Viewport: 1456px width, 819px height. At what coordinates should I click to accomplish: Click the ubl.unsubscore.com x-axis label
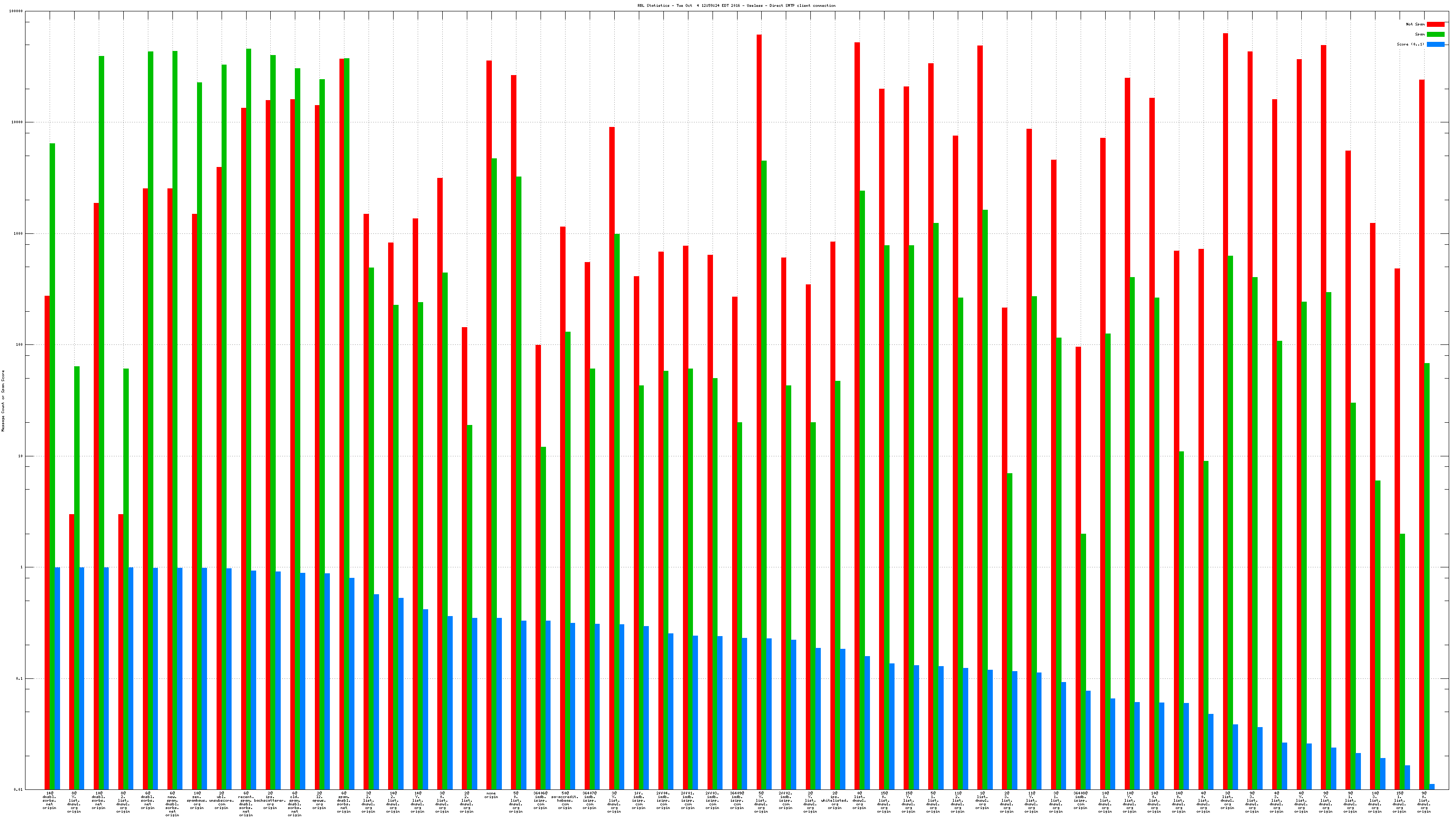(x=221, y=801)
